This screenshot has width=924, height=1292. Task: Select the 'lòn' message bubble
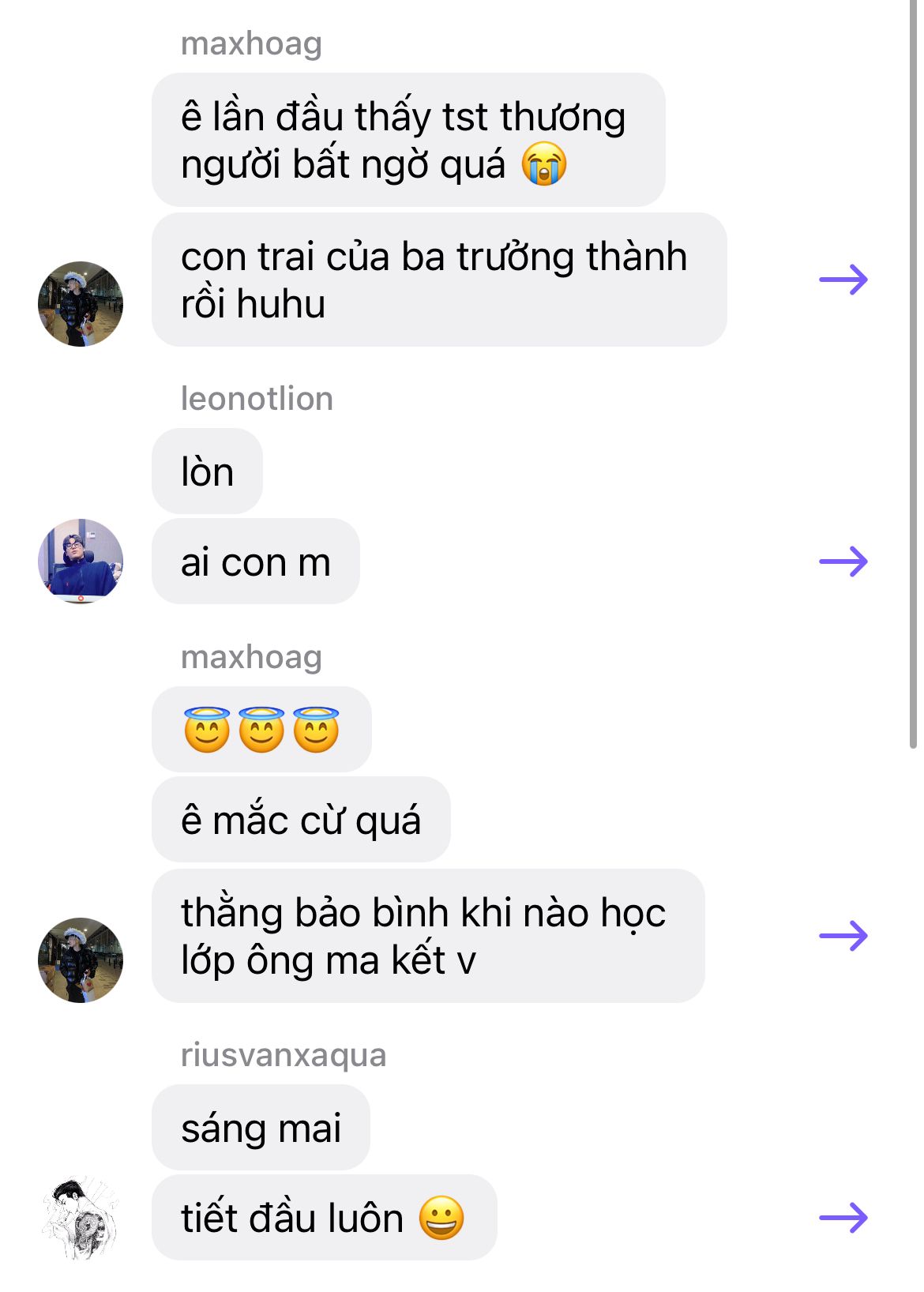tap(207, 471)
